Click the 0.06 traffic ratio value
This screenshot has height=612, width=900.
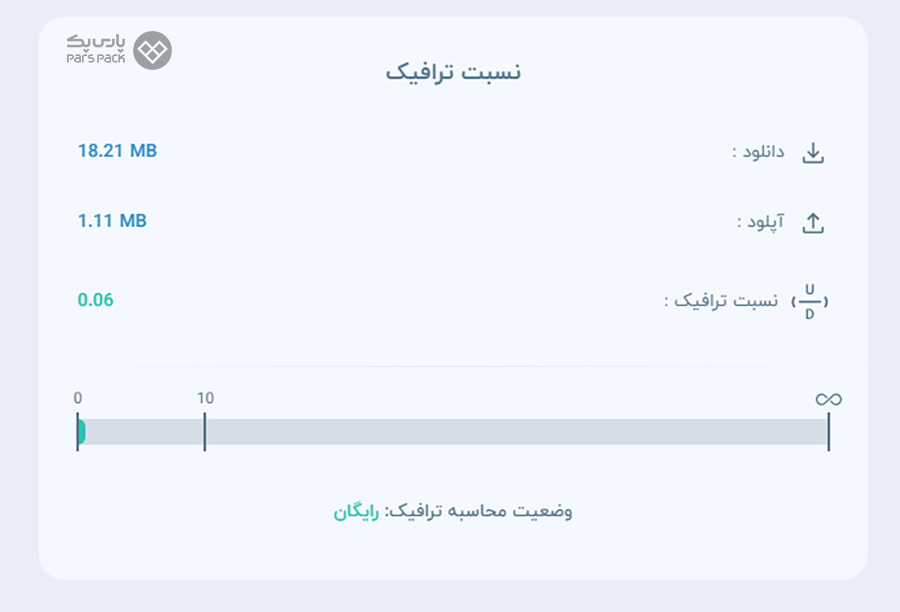[95, 300]
